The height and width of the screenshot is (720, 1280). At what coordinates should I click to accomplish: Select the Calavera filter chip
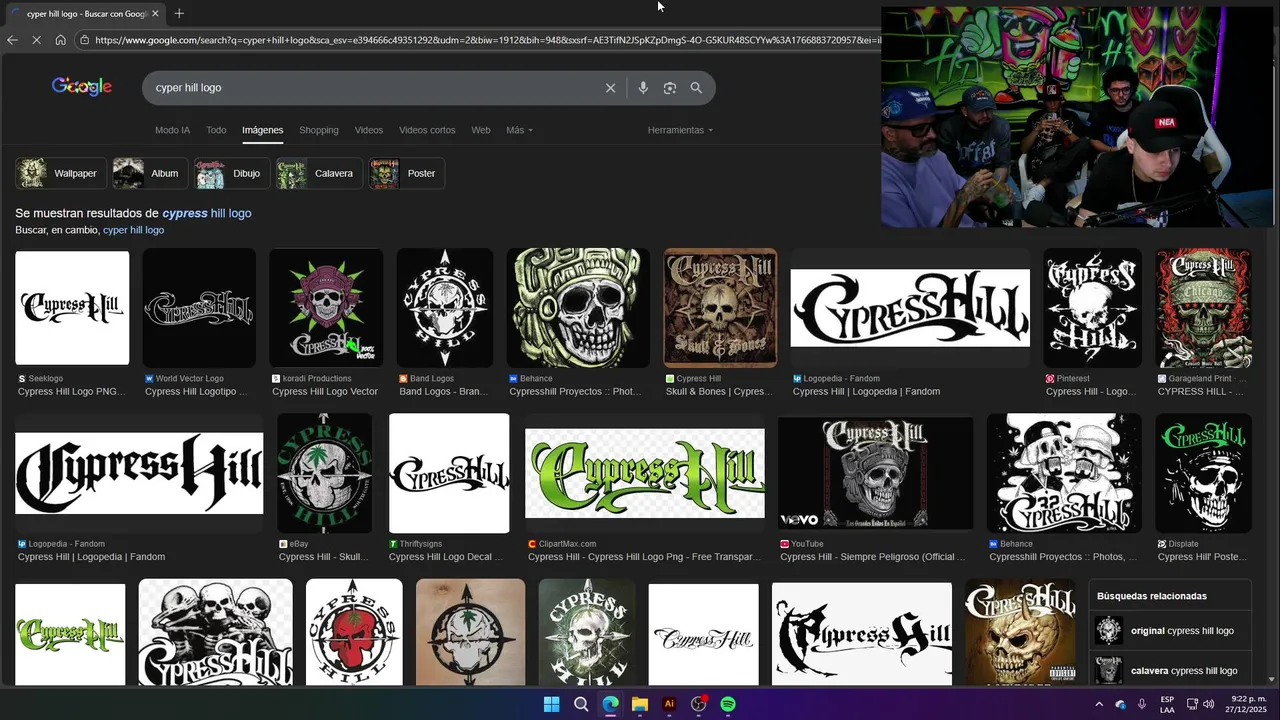(x=319, y=173)
